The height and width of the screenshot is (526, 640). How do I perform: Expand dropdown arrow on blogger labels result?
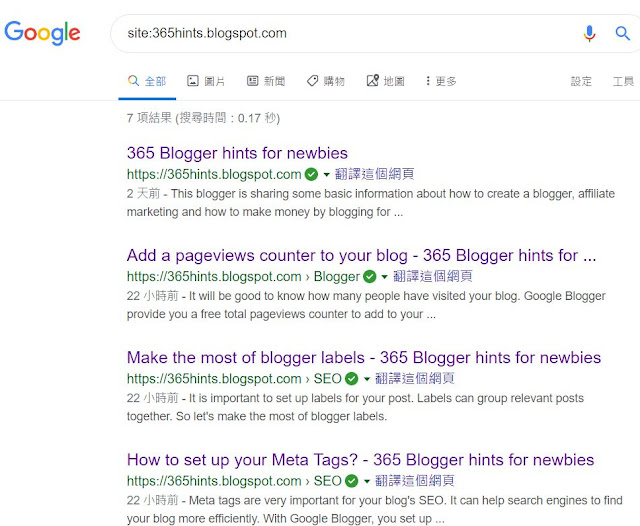(367, 379)
